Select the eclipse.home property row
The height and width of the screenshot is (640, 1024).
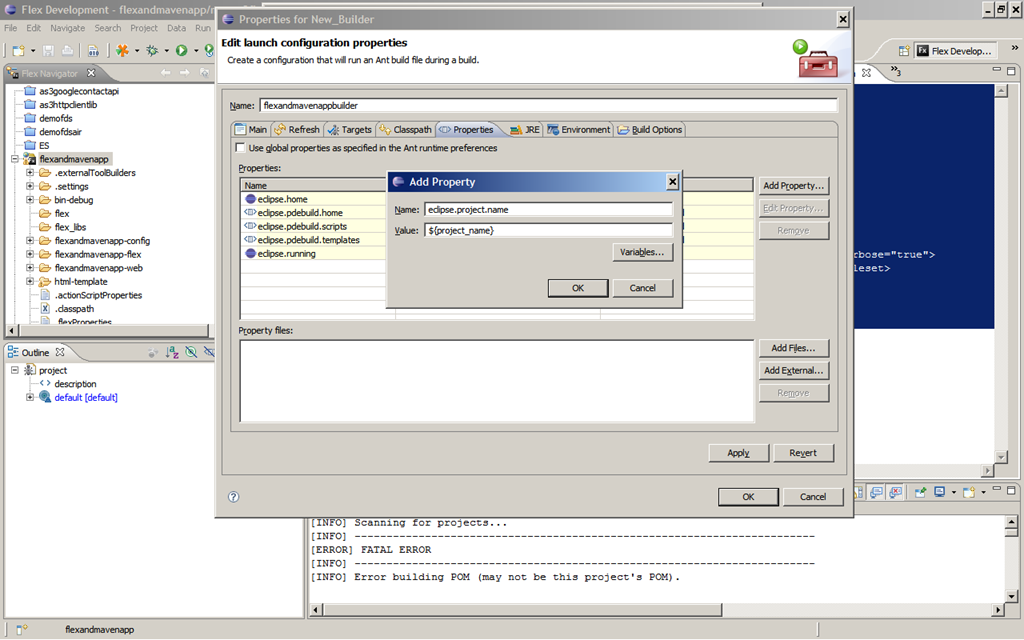313,199
